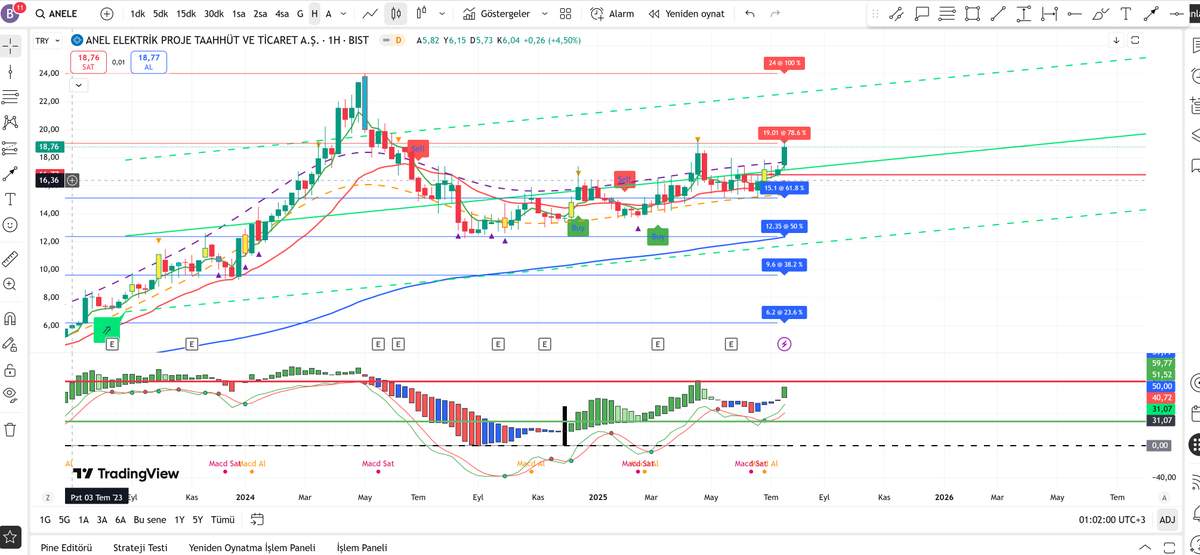Expand the chart type dropdown arrow

click(440, 14)
